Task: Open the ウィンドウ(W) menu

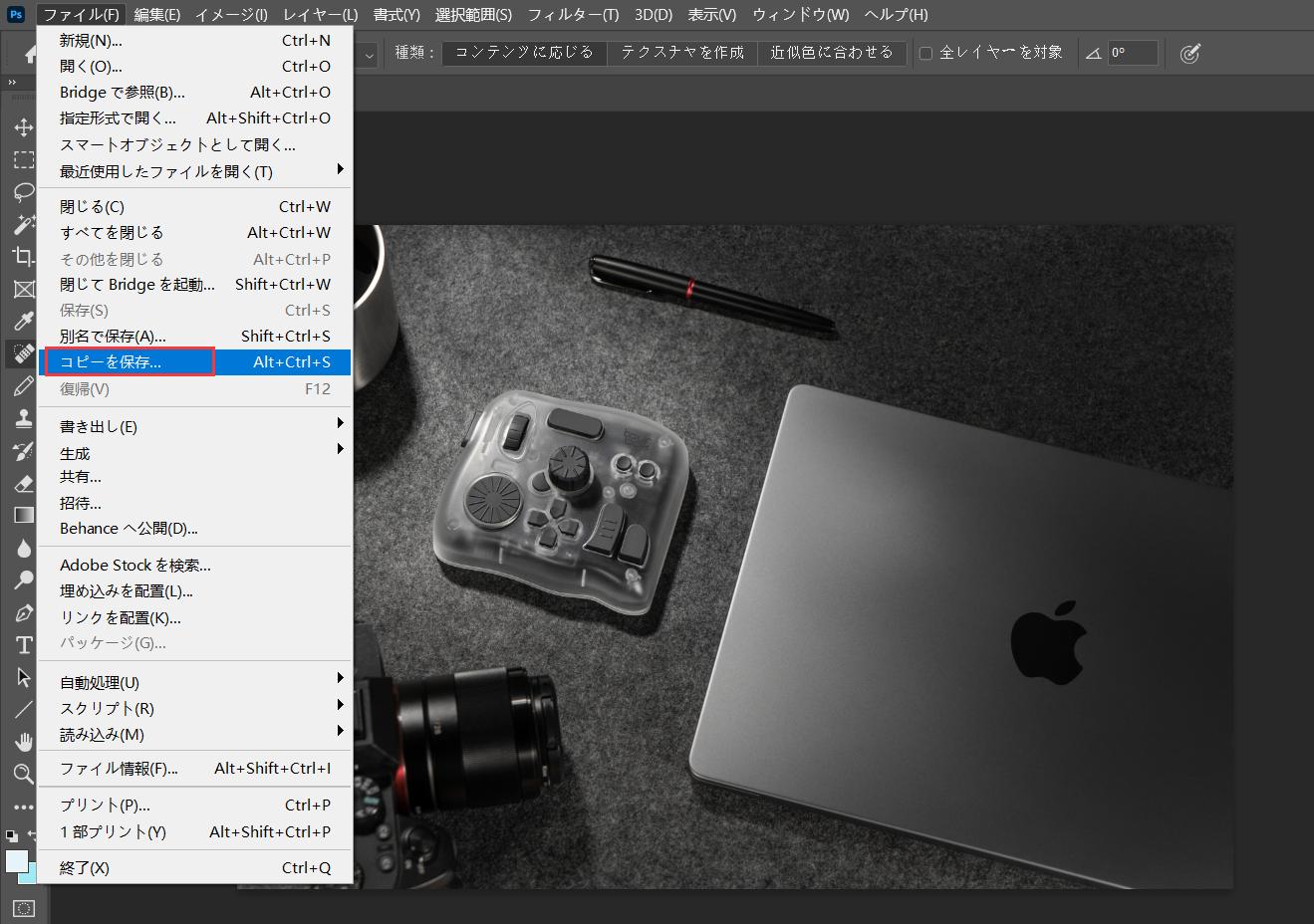Action: pos(801,14)
